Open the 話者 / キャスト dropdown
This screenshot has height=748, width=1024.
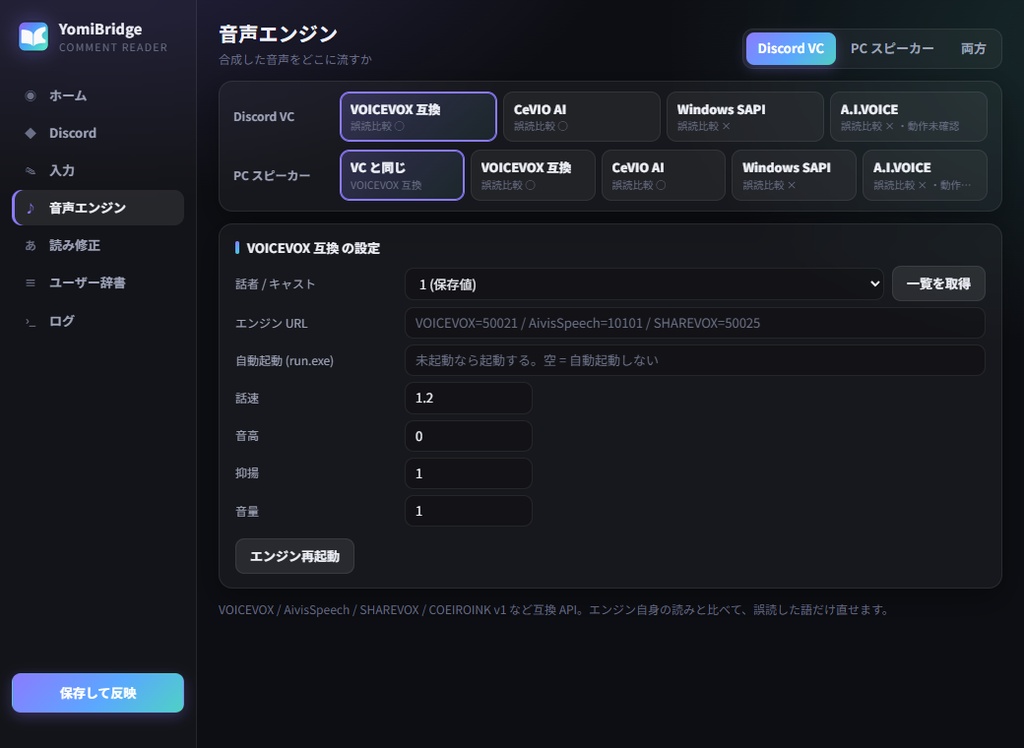click(x=644, y=284)
